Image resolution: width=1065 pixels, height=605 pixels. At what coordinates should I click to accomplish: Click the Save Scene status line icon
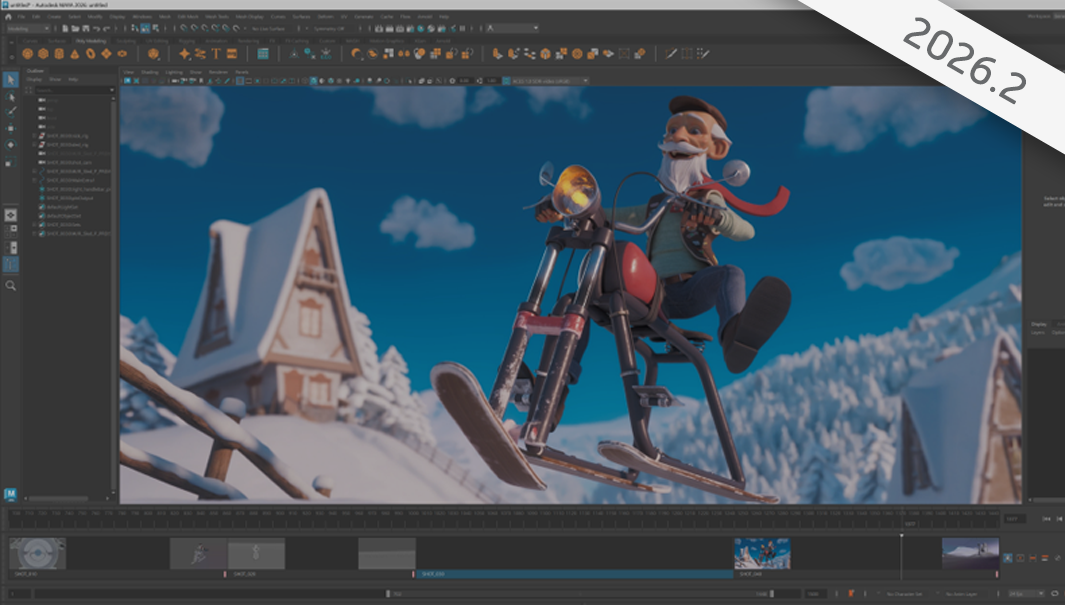[85, 29]
